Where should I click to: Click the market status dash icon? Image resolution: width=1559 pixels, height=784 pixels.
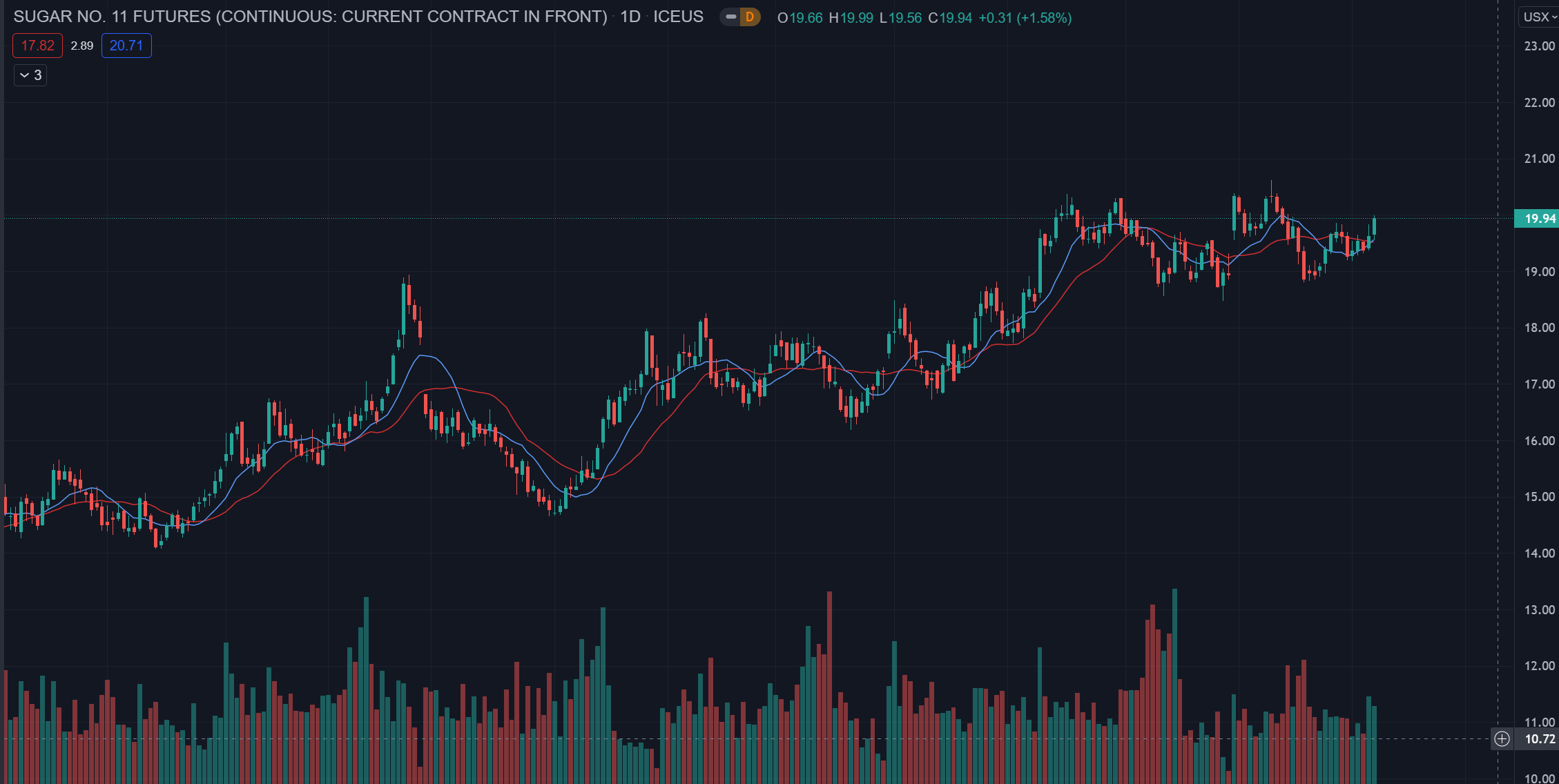(731, 17)
